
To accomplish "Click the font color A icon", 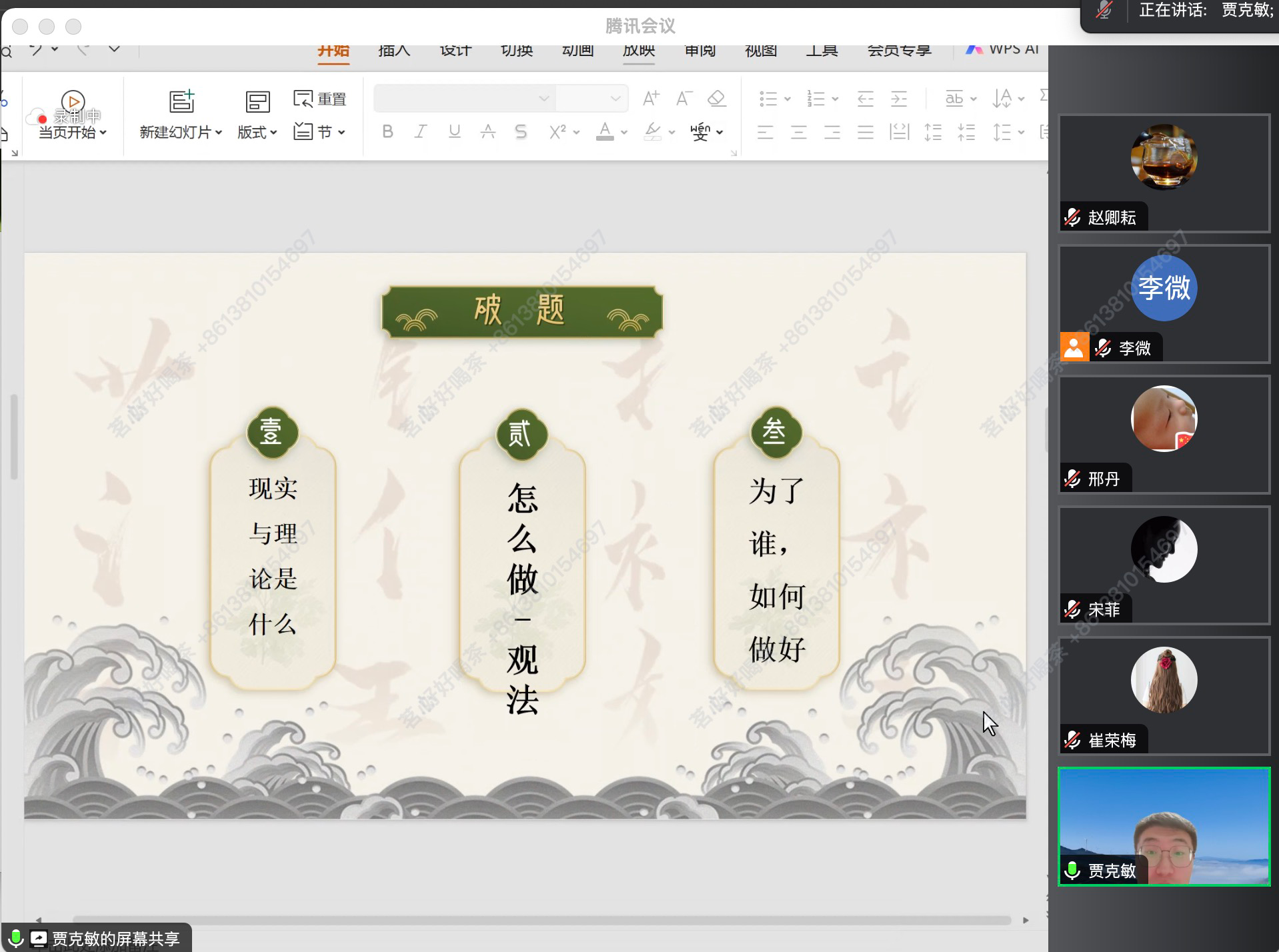I will pos(605,131).
